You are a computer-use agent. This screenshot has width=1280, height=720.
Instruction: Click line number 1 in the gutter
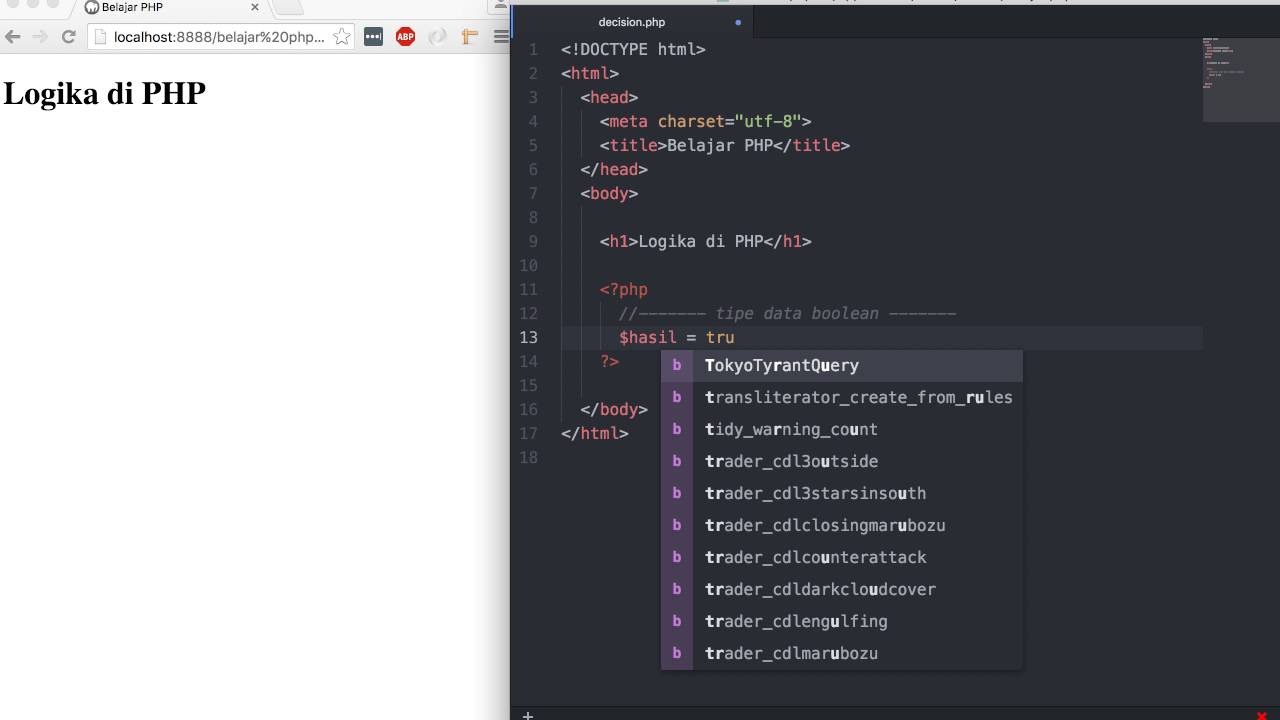pyautogui.click(x=533, y=49)
